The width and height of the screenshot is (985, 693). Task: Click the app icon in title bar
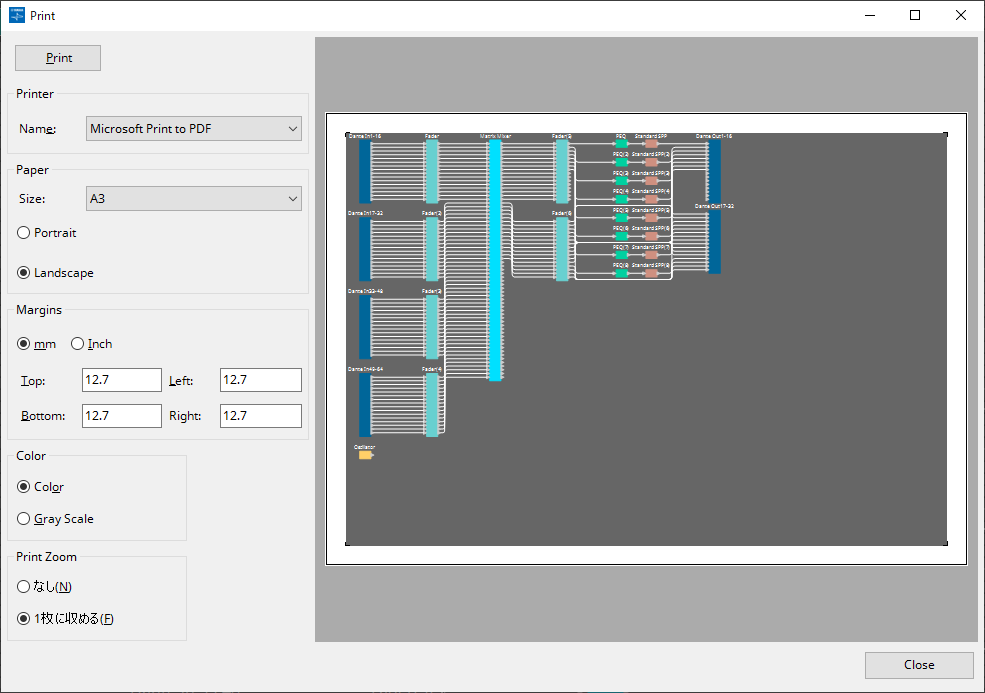point(16,15)
